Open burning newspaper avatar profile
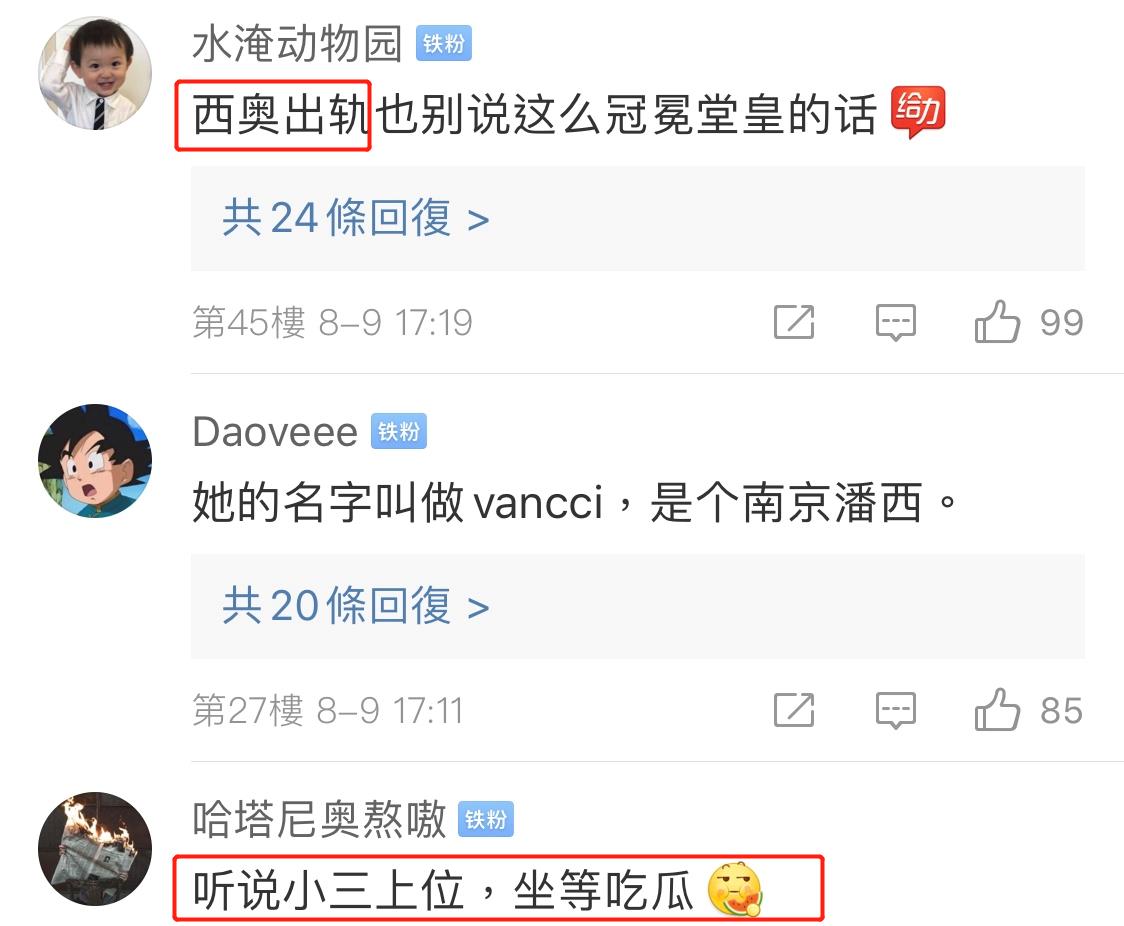This screenshot has height=926, width=1124. tap(95, 849)
